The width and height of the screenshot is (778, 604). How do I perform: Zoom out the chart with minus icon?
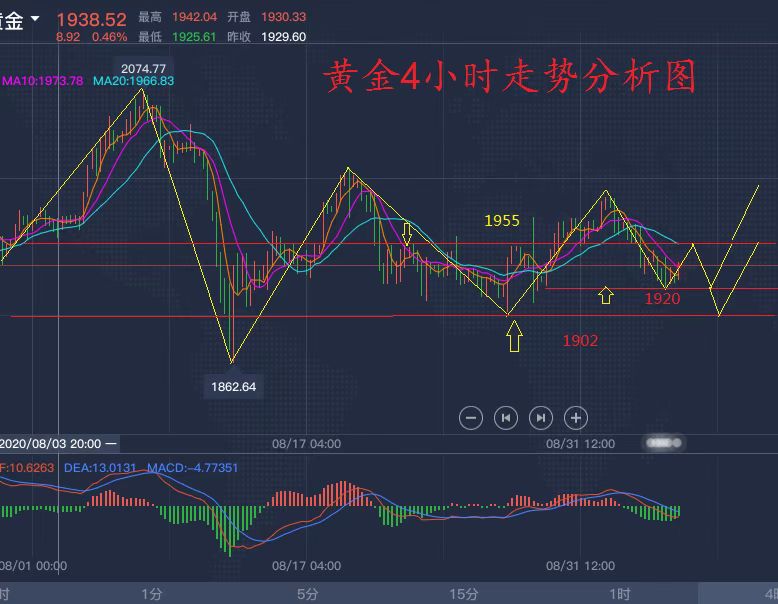click(472, 418)
